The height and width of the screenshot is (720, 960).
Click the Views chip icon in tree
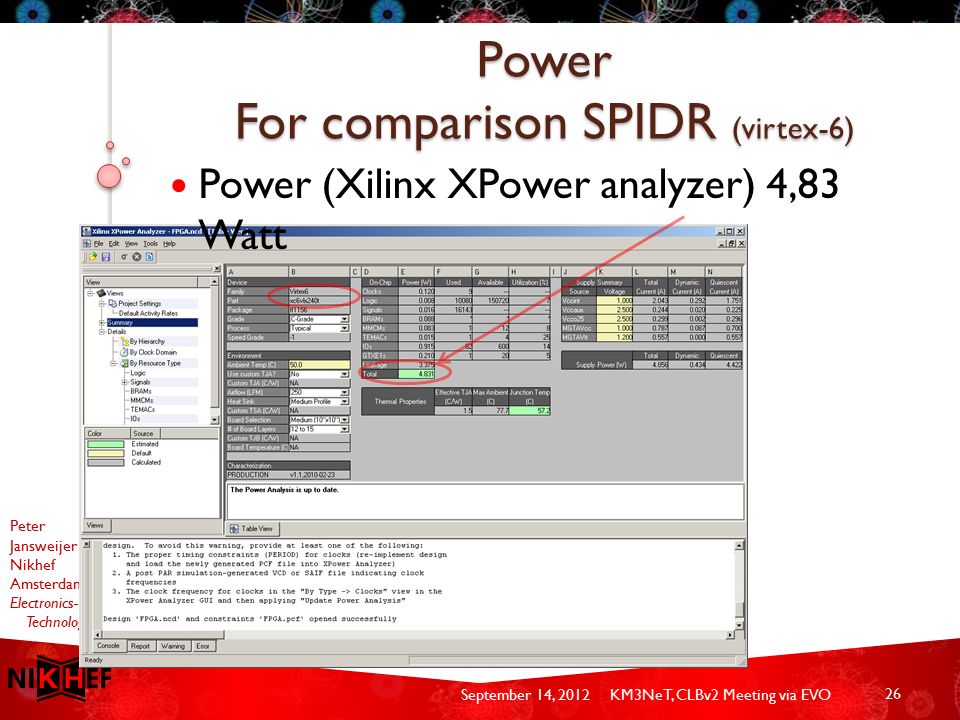pos(102,293)
